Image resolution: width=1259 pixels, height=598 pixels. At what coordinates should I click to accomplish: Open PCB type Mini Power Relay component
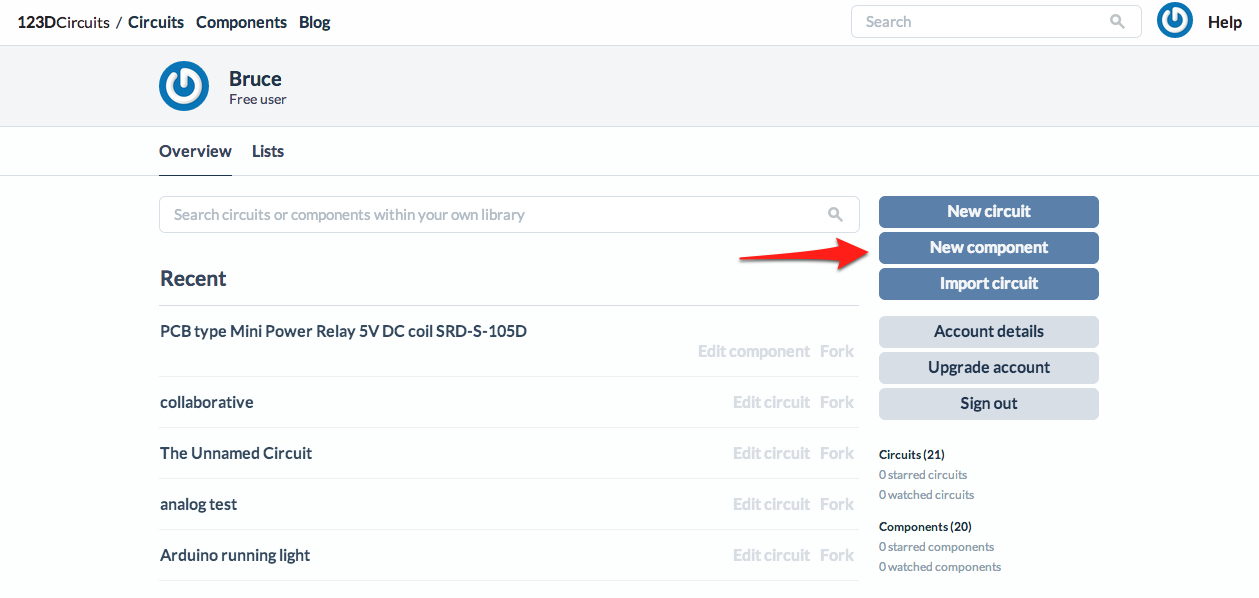point(343,331)
